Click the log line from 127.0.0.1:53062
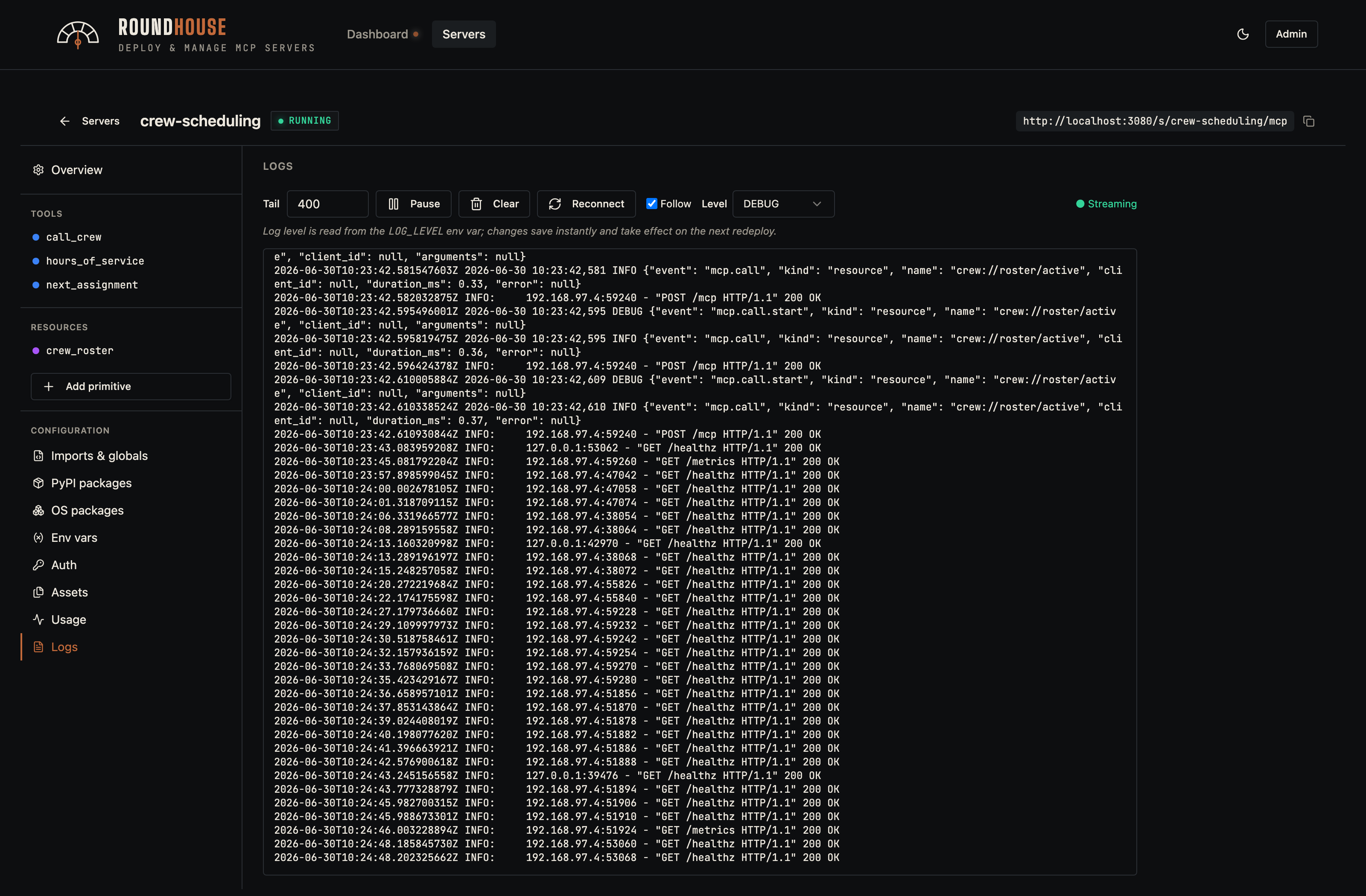 548,448
